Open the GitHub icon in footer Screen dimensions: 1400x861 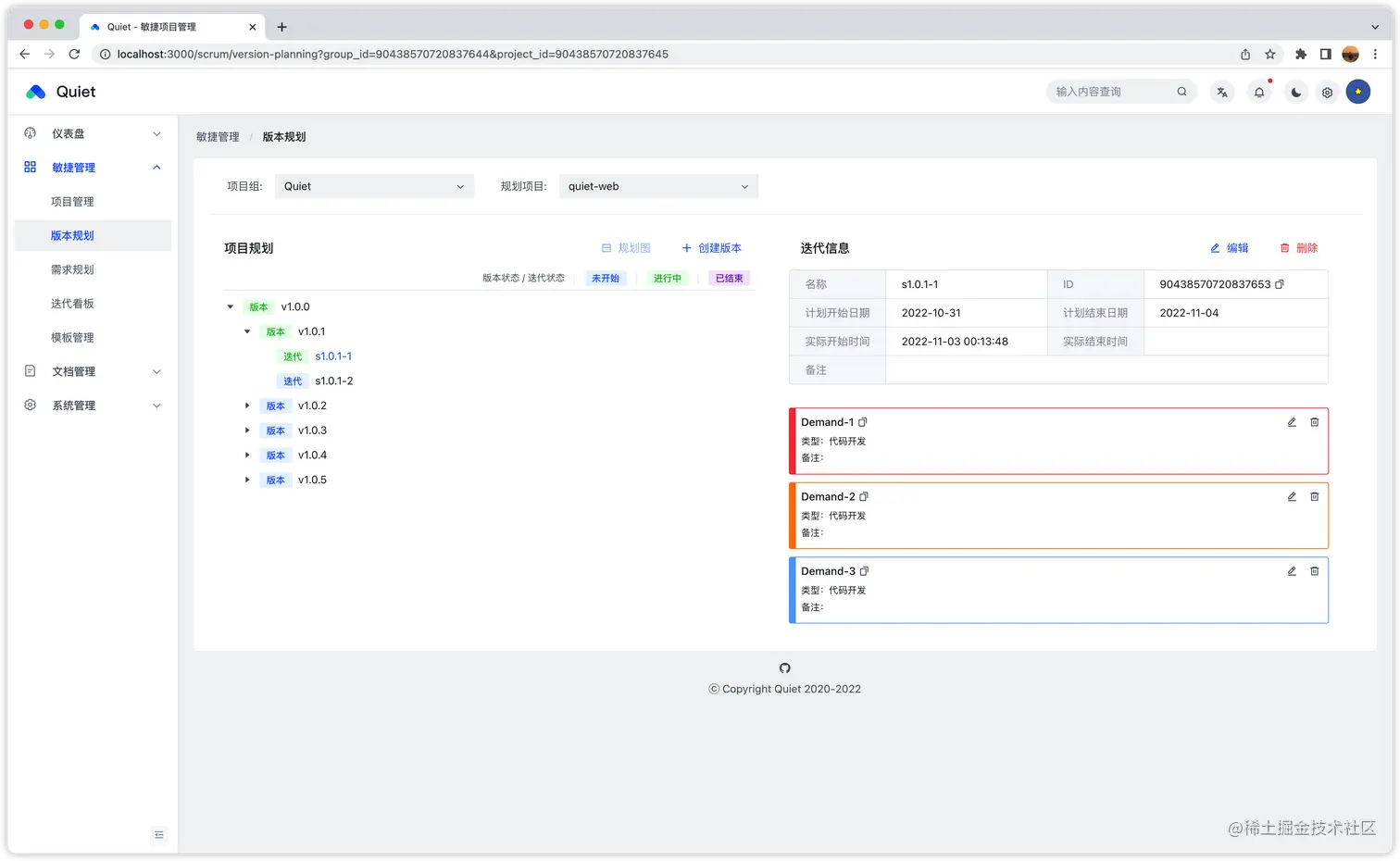coord(785,668)
